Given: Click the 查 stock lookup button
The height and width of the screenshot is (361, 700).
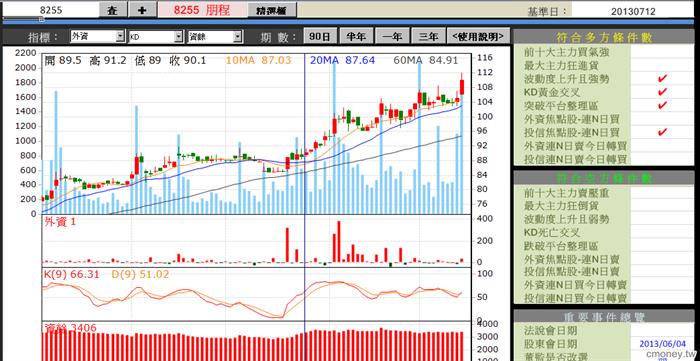Looking at the screenshot, I should [x=112, y=10].
